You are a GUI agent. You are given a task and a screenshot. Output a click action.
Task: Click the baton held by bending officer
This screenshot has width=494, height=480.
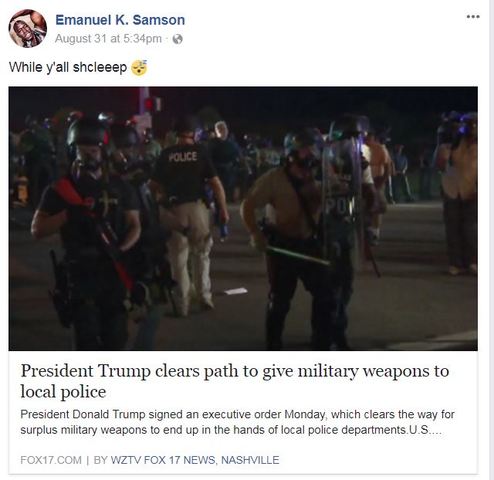click(x=297, y=256)
